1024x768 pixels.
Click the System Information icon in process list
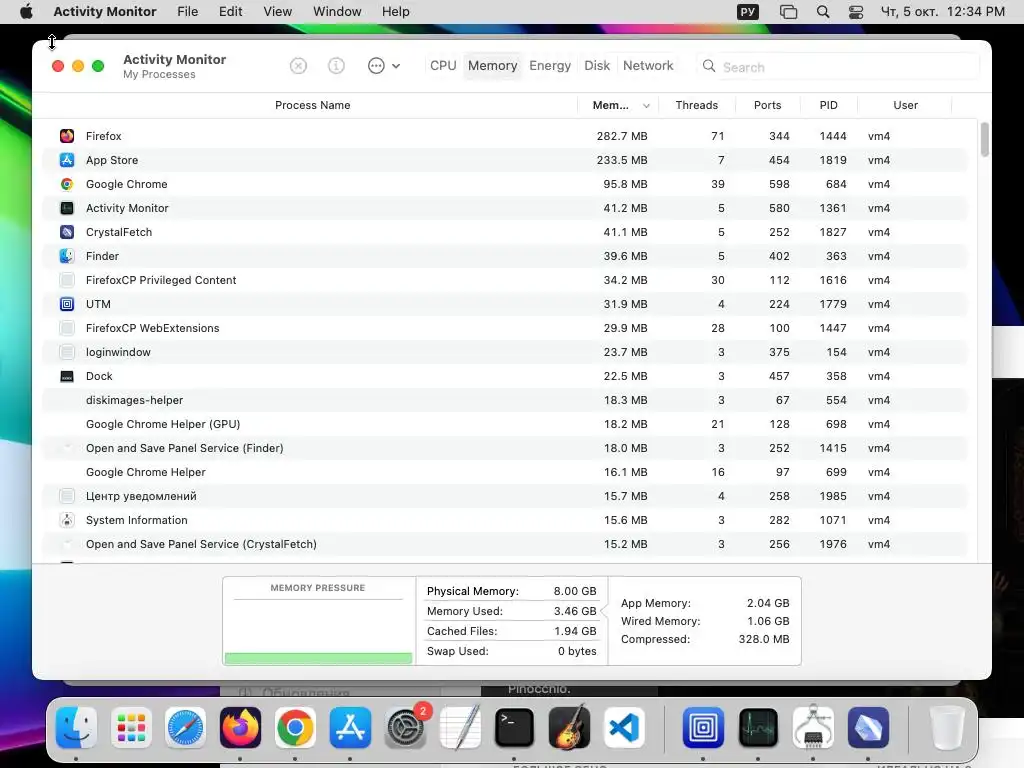click(x=67, y=520)
